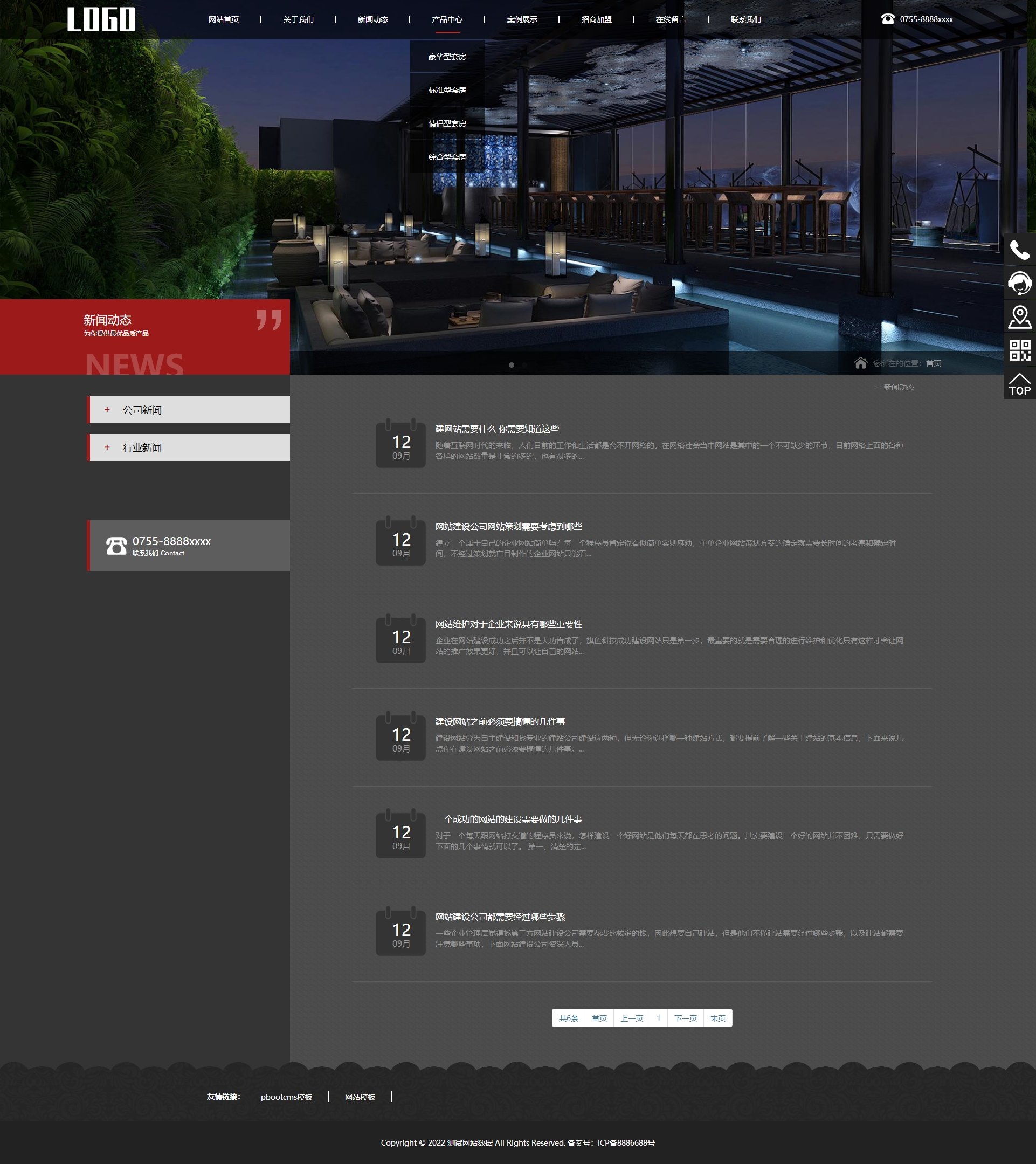The image size is (1036, 1164).
Task: Select 豪华型套房 from product dropdown
Action: (447, 57)
